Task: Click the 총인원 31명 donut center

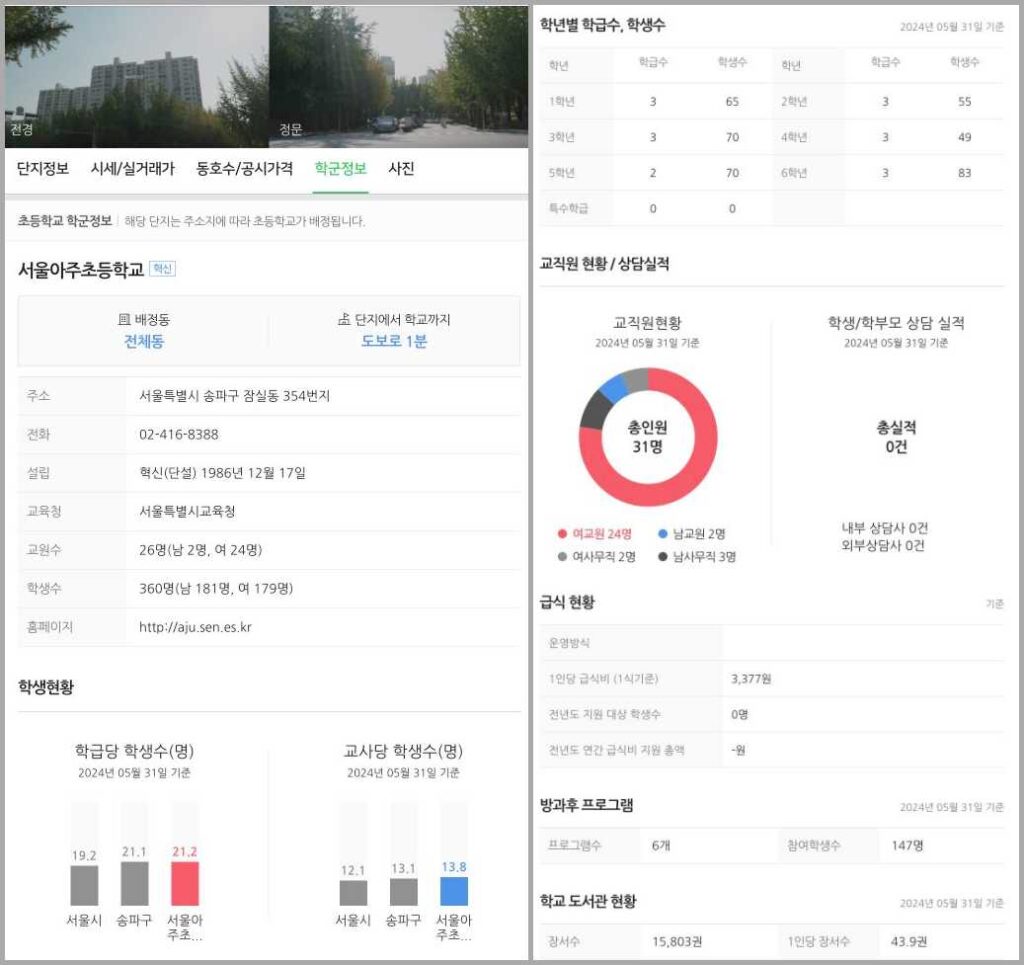Action: point(647,437)
